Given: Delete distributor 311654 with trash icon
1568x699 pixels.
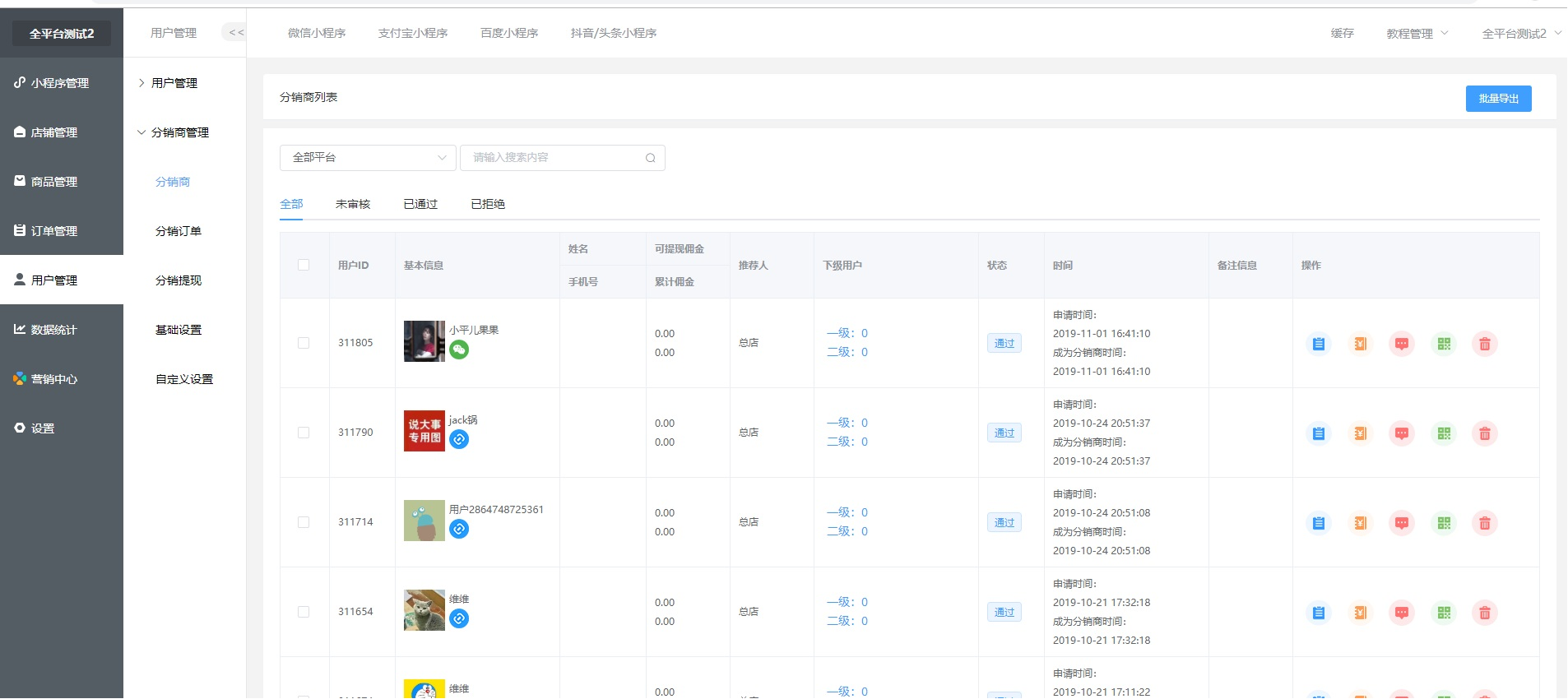Looking at the screenshot, I should 1485,613.
